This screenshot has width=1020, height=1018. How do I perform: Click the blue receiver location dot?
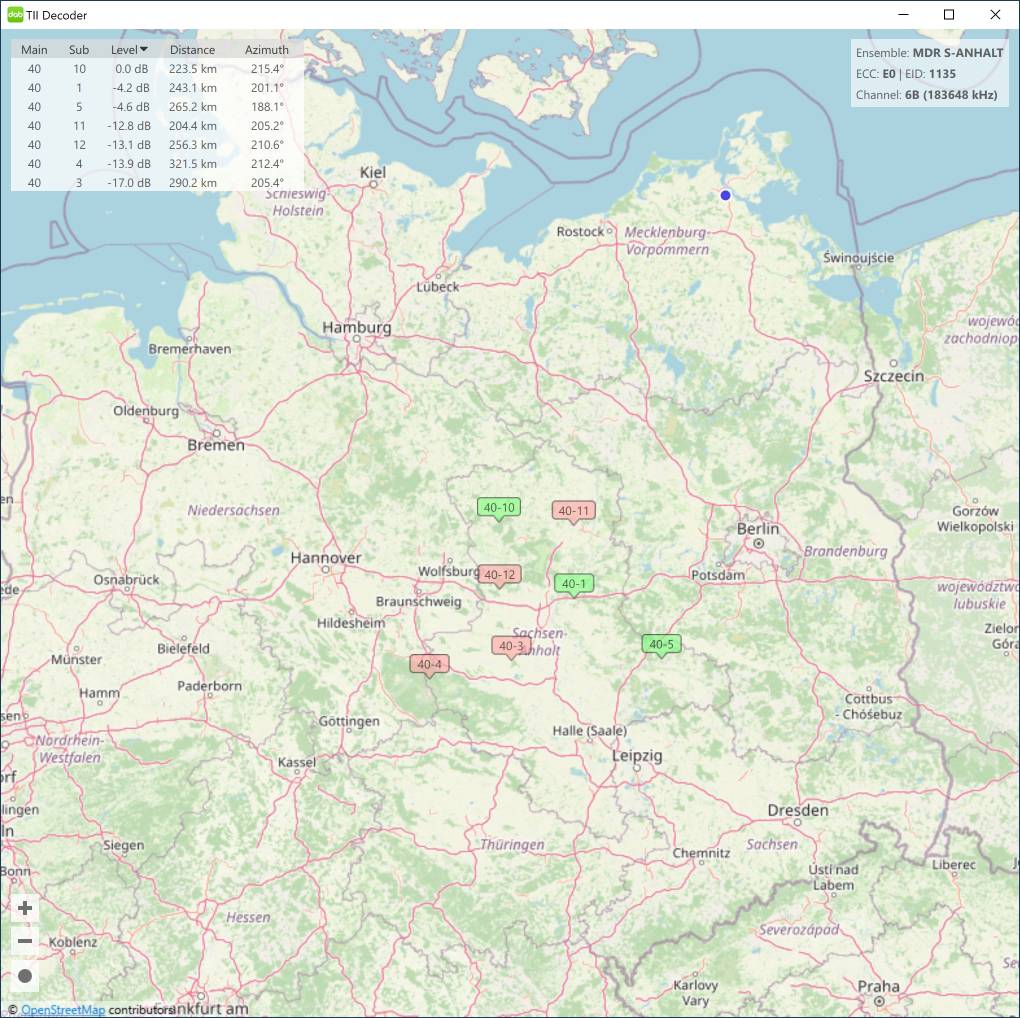coord(726,195)
